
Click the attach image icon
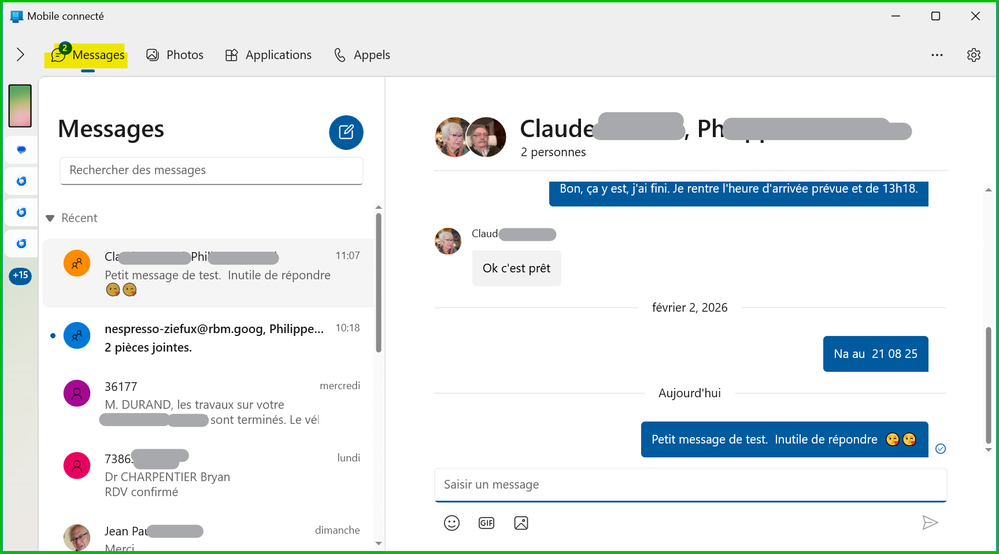(x=521, y=523)
